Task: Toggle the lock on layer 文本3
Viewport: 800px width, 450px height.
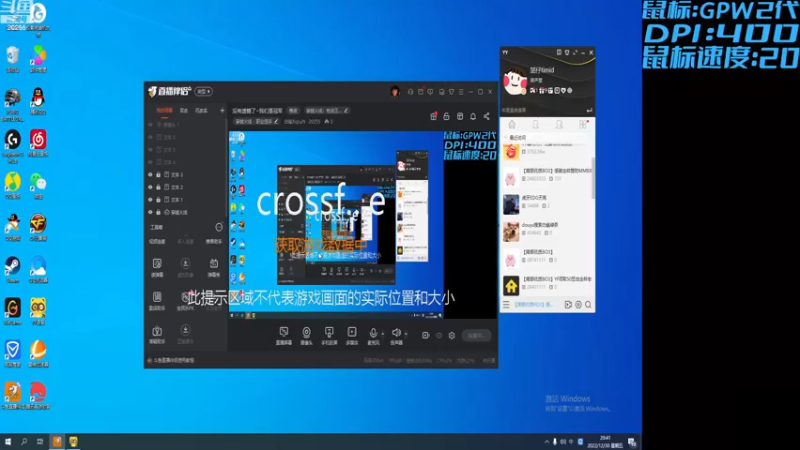Action: [159, 174]
